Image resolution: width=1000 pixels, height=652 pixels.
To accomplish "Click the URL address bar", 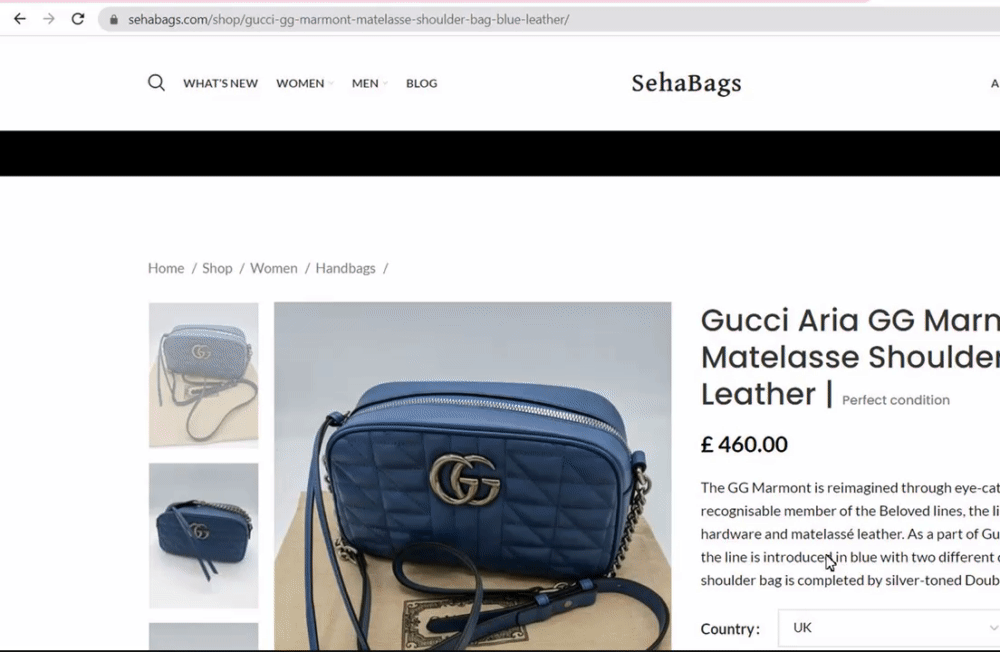I will coord(548,20).
